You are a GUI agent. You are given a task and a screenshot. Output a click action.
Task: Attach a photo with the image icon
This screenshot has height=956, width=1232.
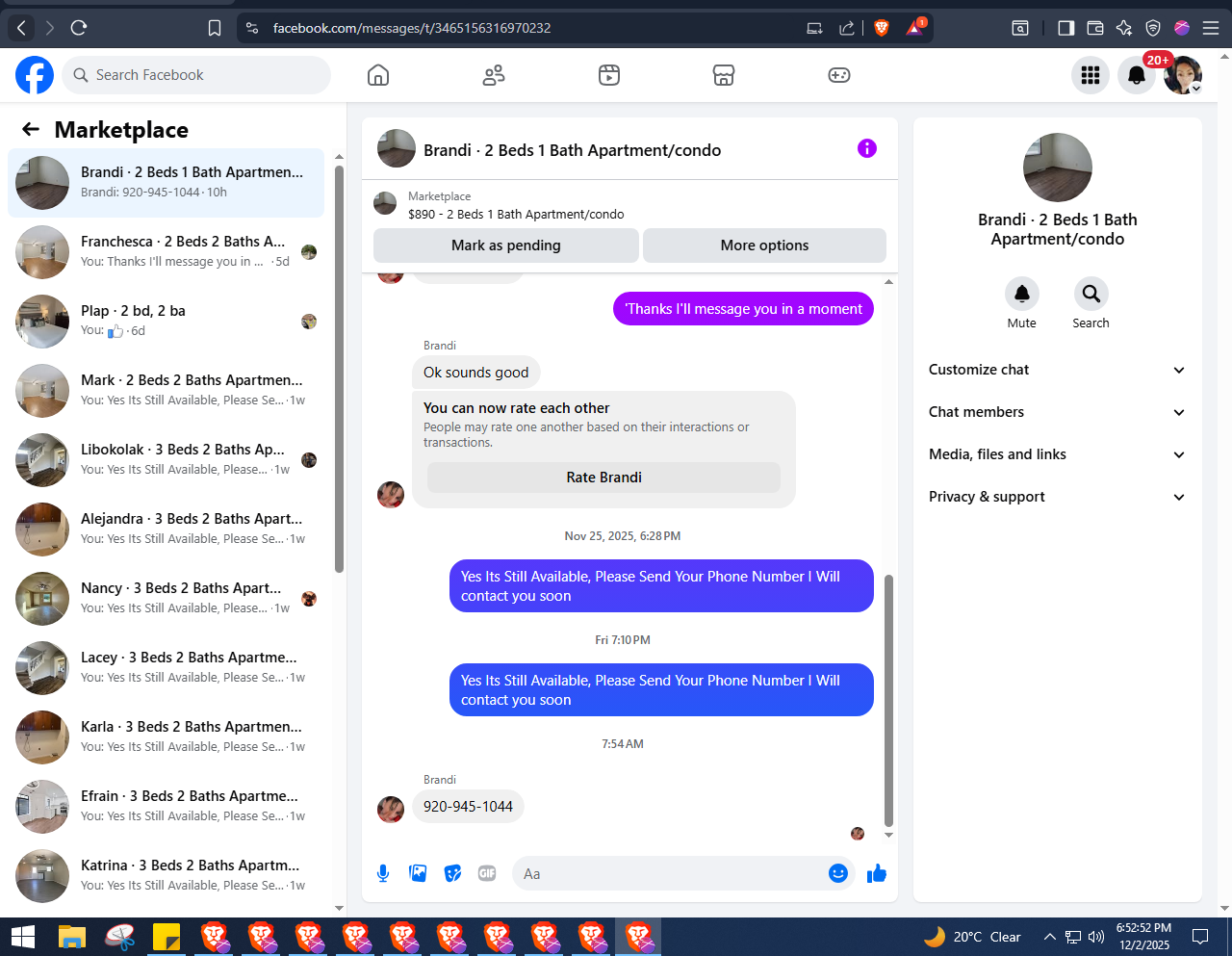pos(418,873)
